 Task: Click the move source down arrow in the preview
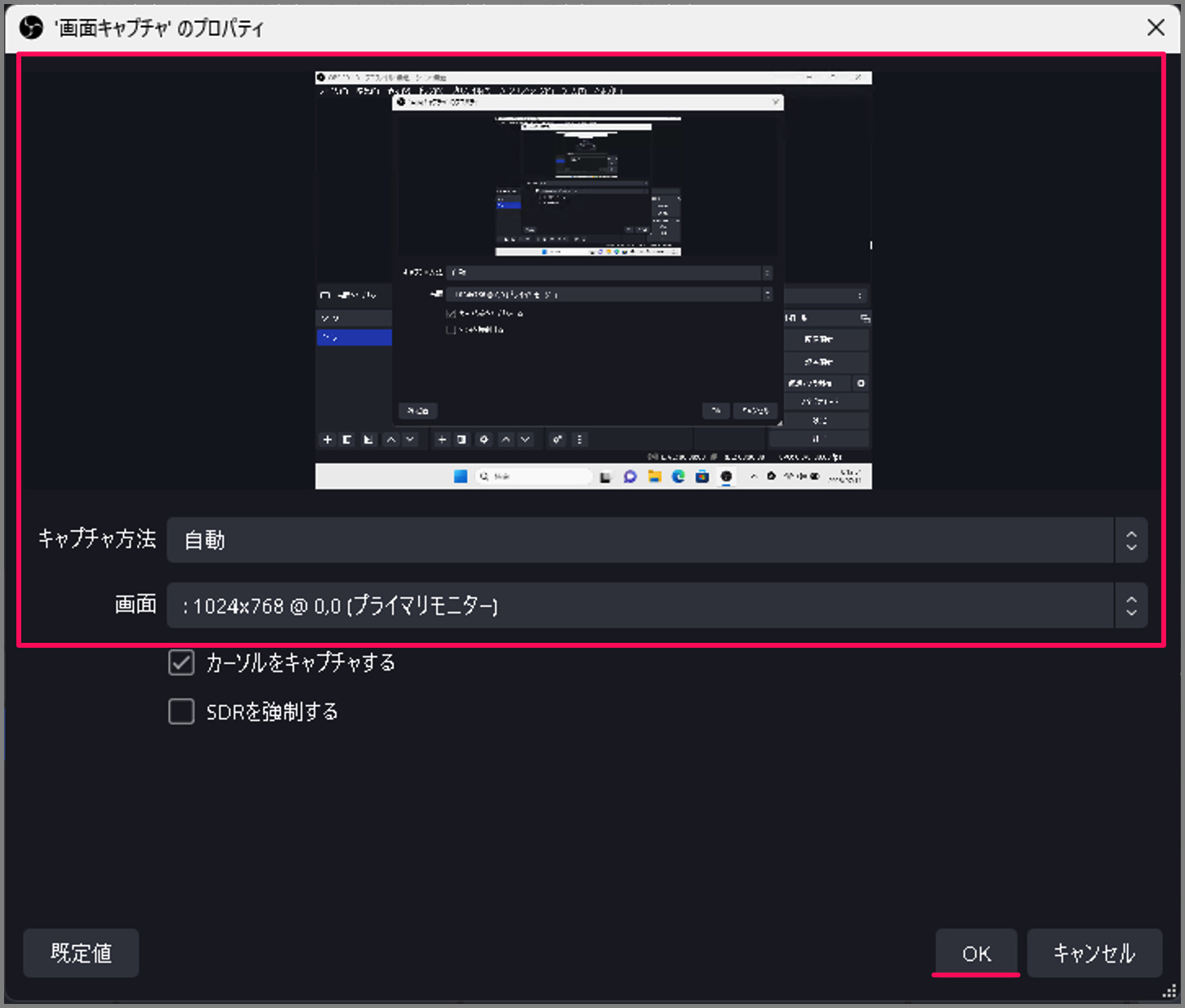click(526, 439)
